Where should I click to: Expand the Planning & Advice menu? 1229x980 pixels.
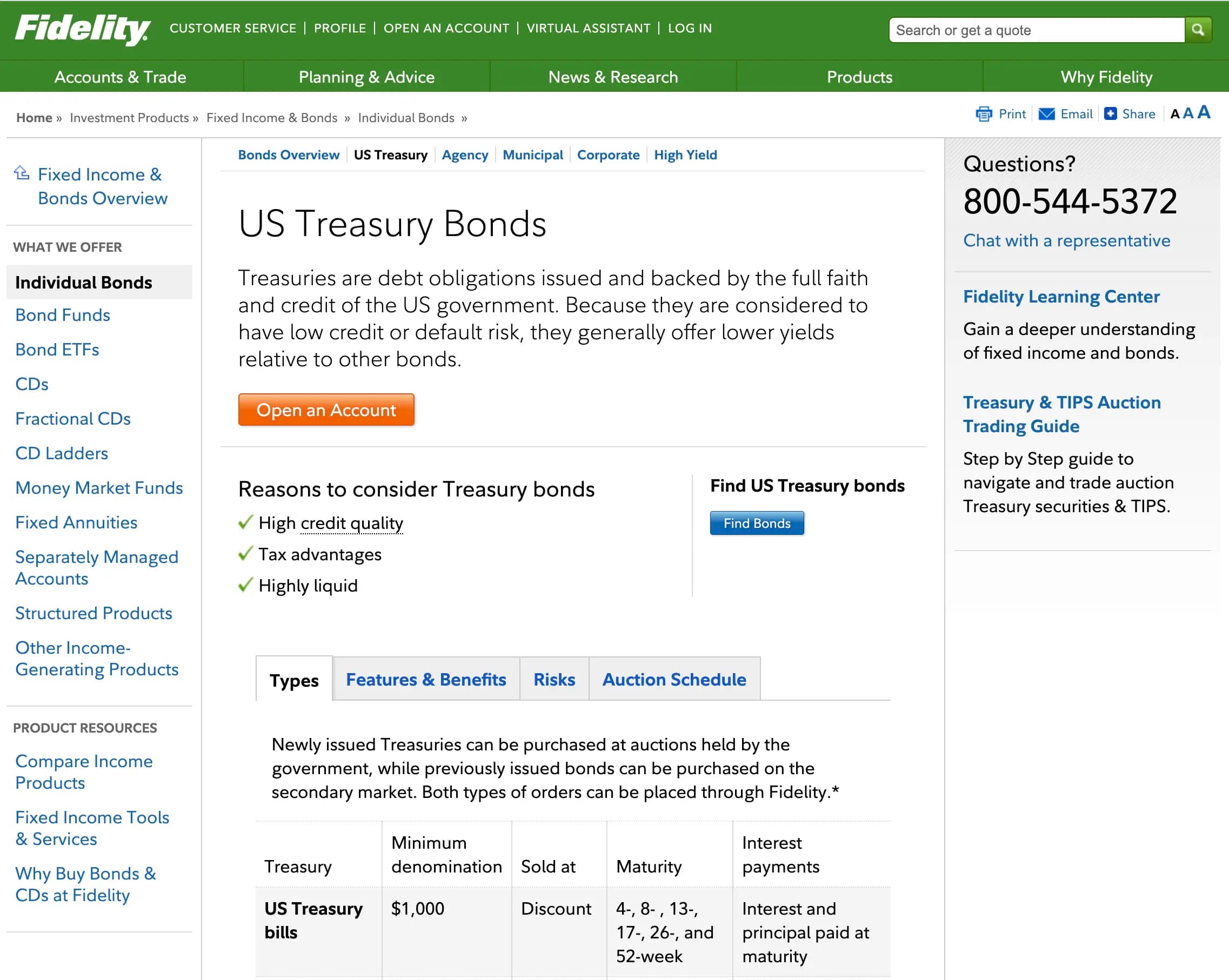pos(366,77)
